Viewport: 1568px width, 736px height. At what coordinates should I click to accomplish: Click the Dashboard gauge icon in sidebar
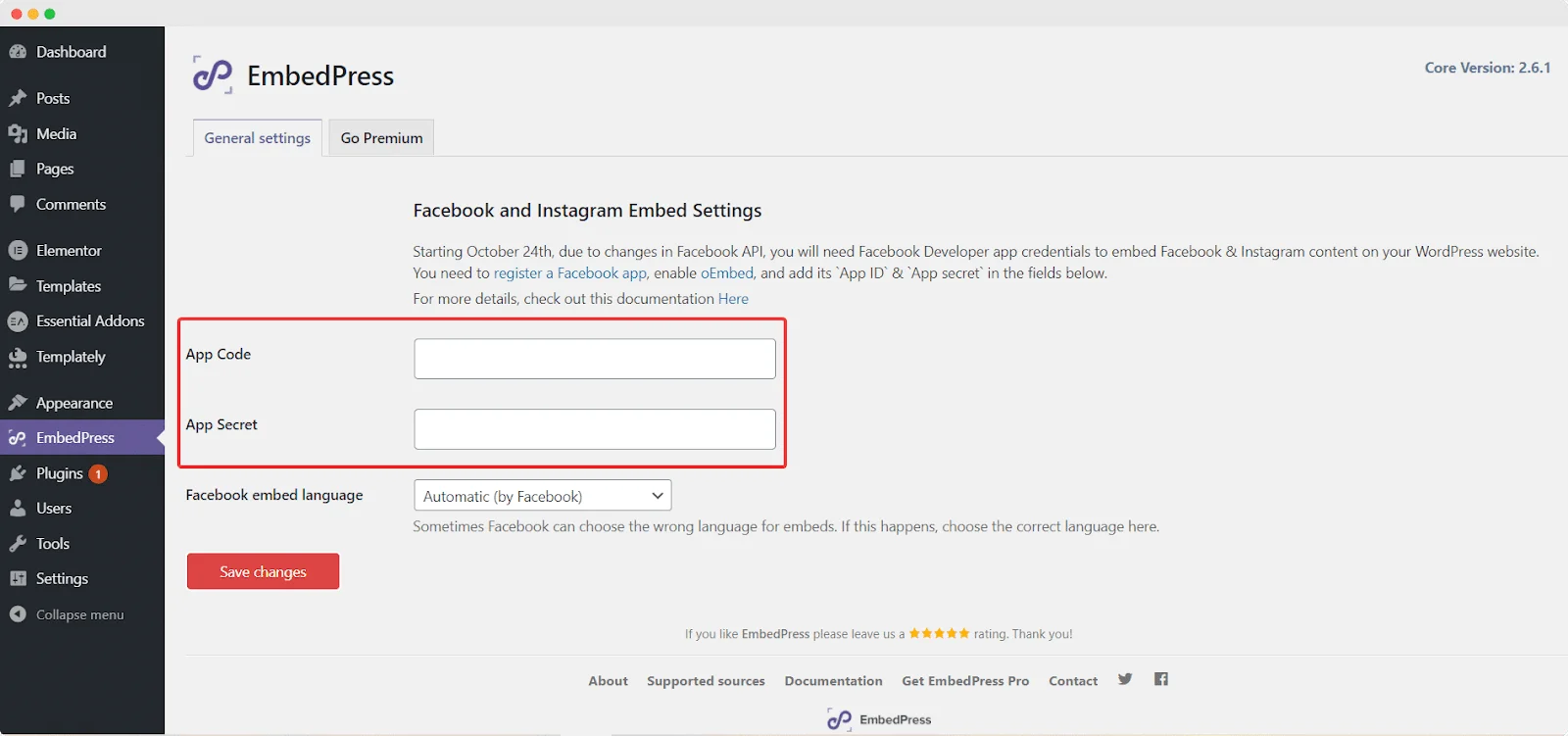18,52
